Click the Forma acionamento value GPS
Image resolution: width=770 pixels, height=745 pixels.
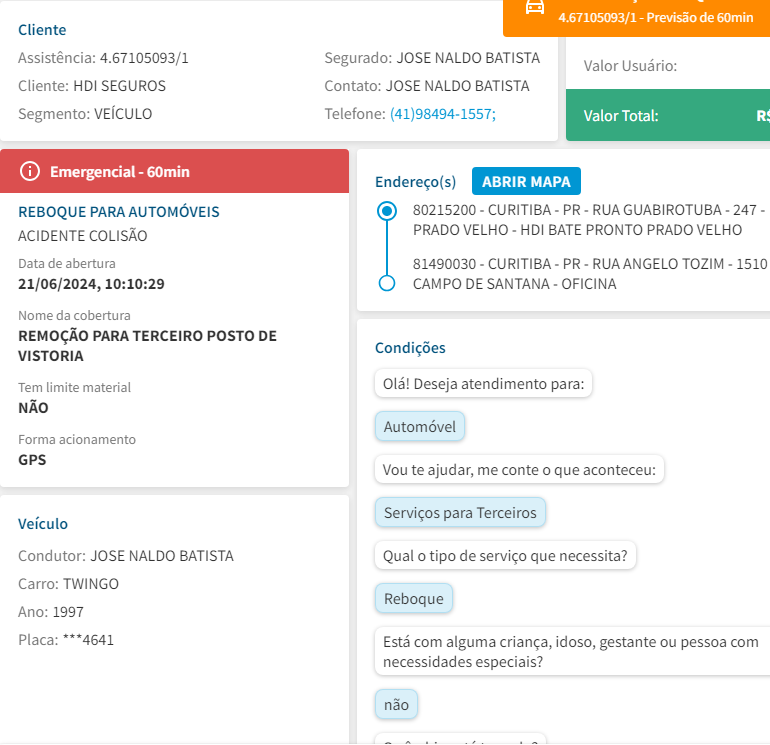[x=32, y=460]
